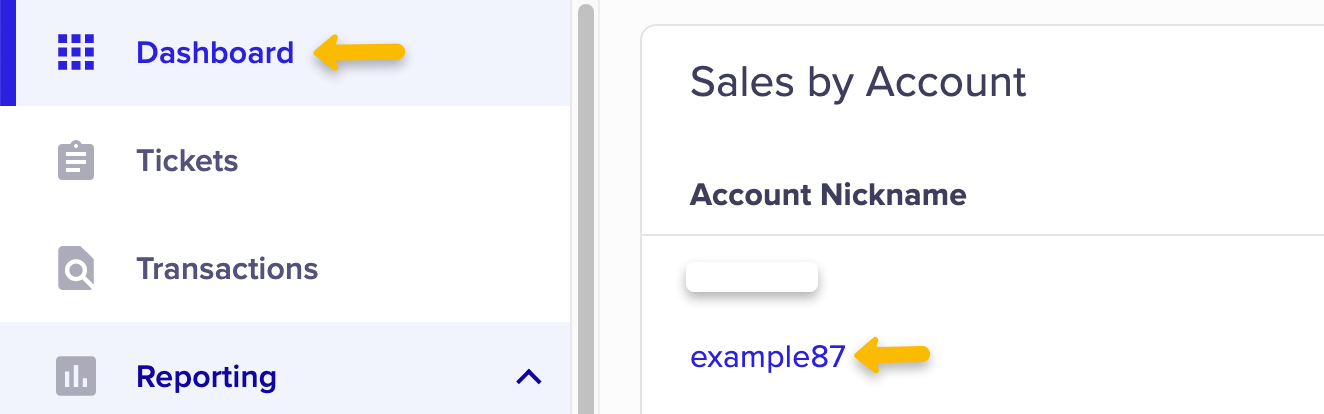Viewport: 1324px width, 414px height.
Task: Click empty space right of Tickets label
Action: (400, 161)
